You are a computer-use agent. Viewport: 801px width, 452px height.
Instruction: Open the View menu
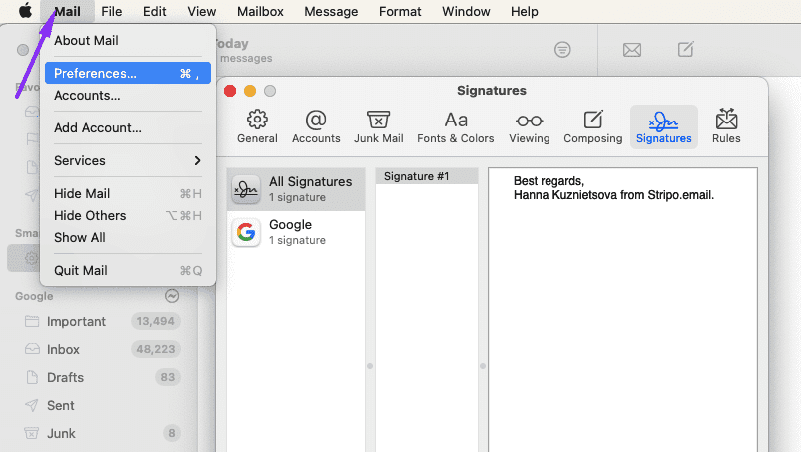pos(201,11)
